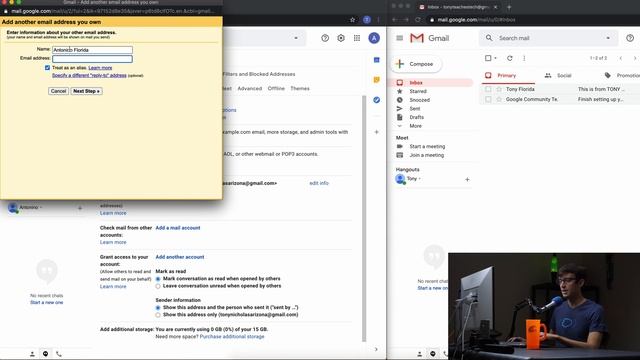Viewport: 640px width, 360px height.
Task: Toggle the select-all checkbox in inbox toolbar
Action: point(488,58)
